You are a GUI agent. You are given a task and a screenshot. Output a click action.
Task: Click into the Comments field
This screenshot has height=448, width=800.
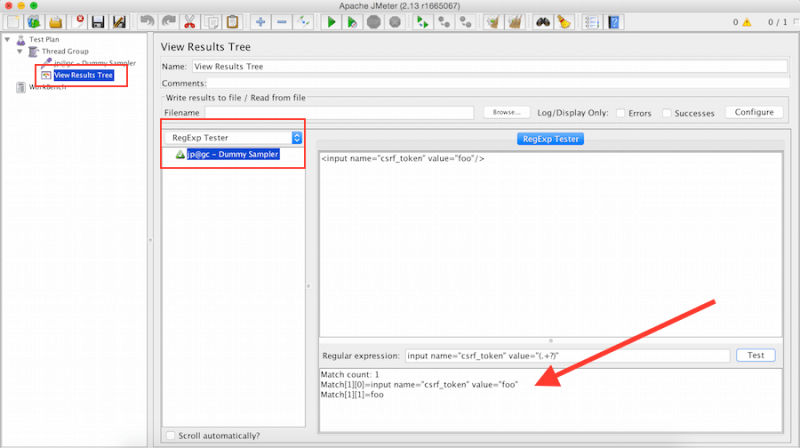[498, 83]
